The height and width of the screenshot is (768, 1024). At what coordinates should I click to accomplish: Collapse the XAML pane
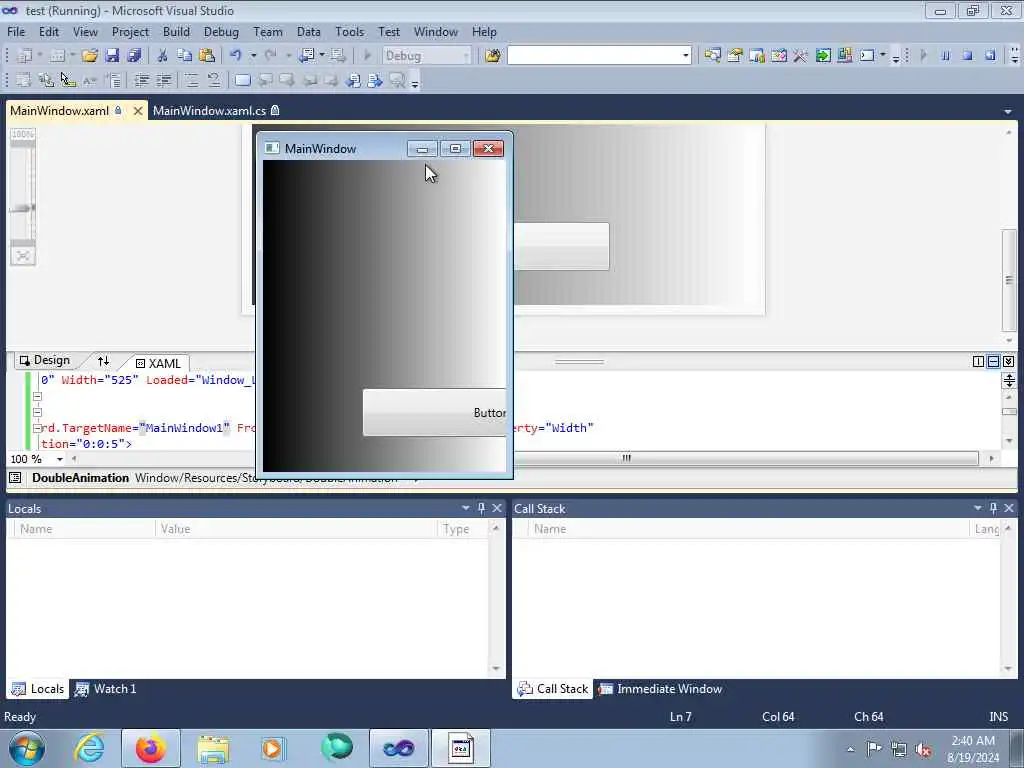(x=1008, y=361)
